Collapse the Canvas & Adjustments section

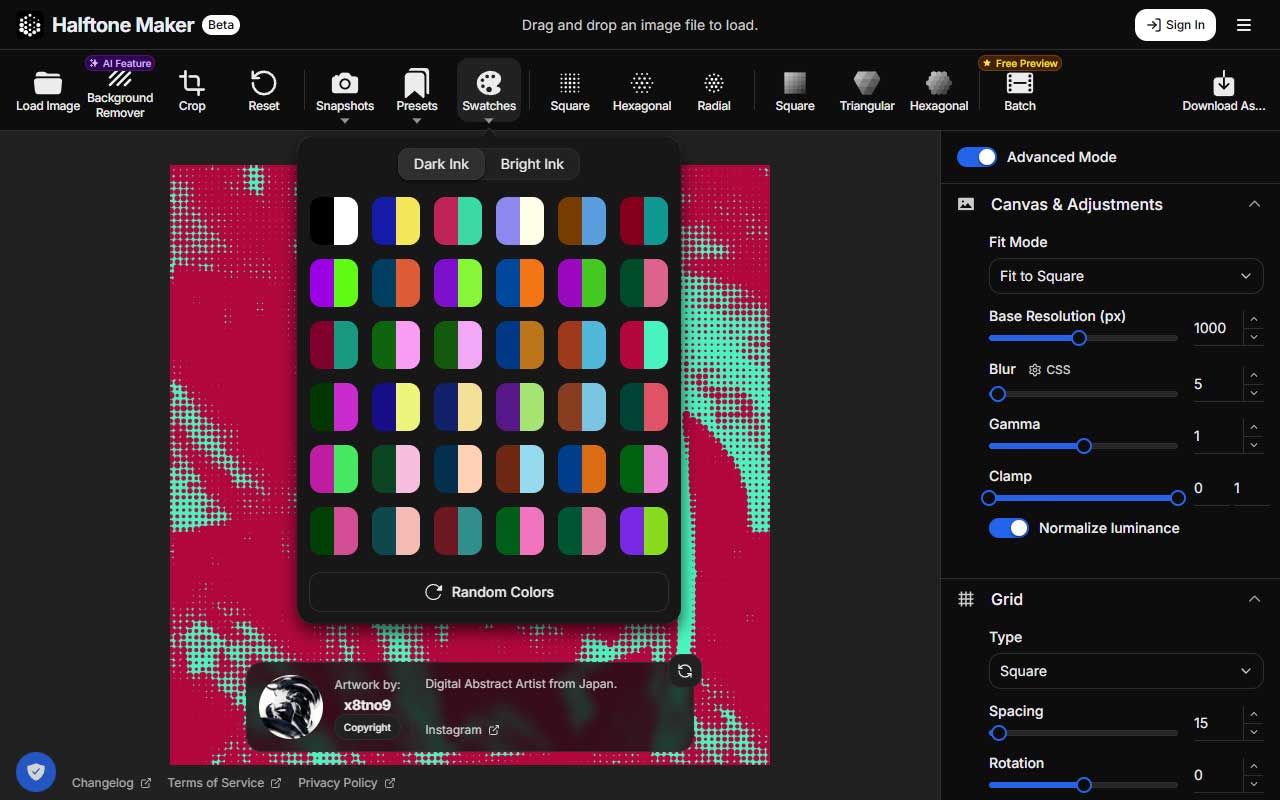1254,204
